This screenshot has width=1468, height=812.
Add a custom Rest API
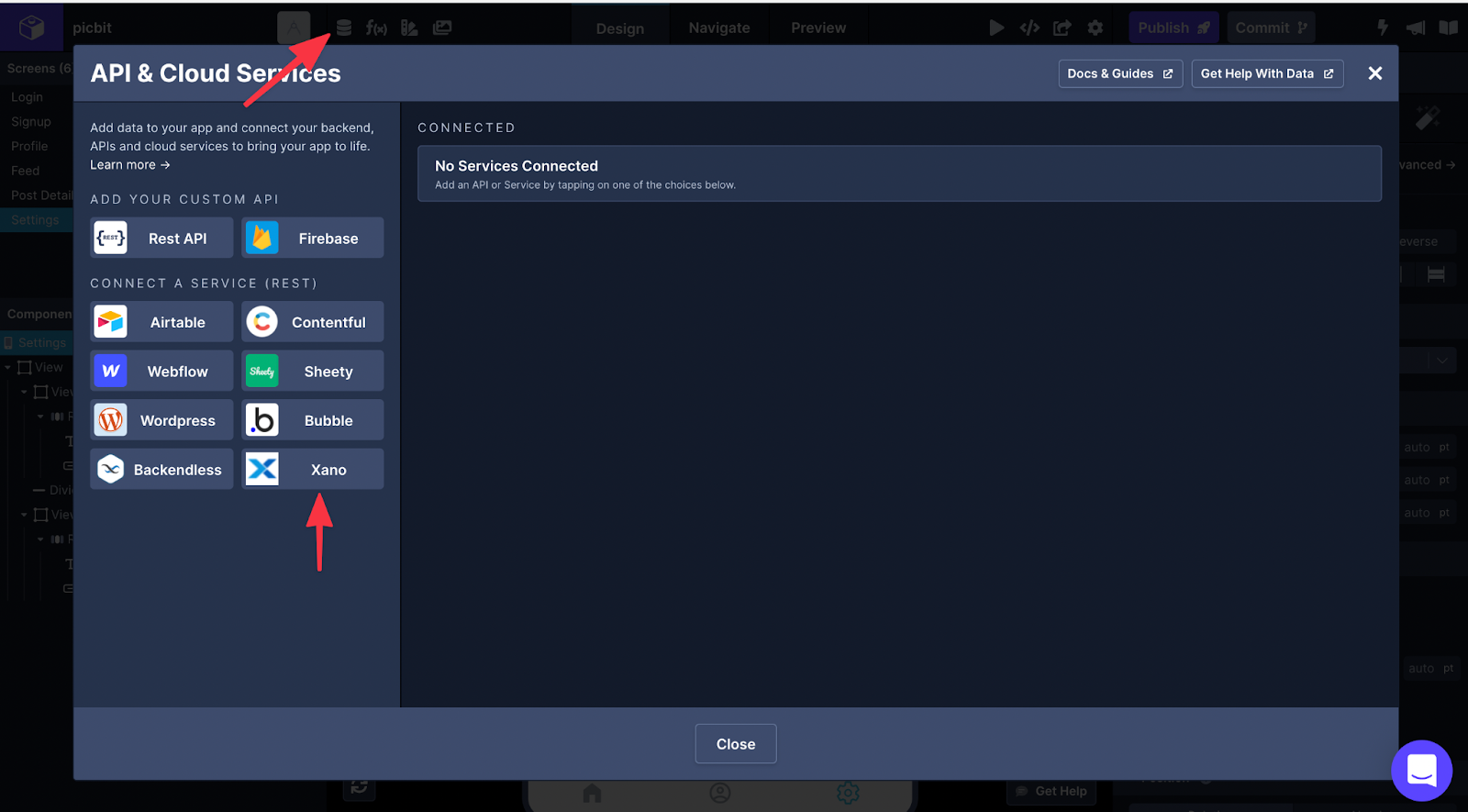click(161, 239)
